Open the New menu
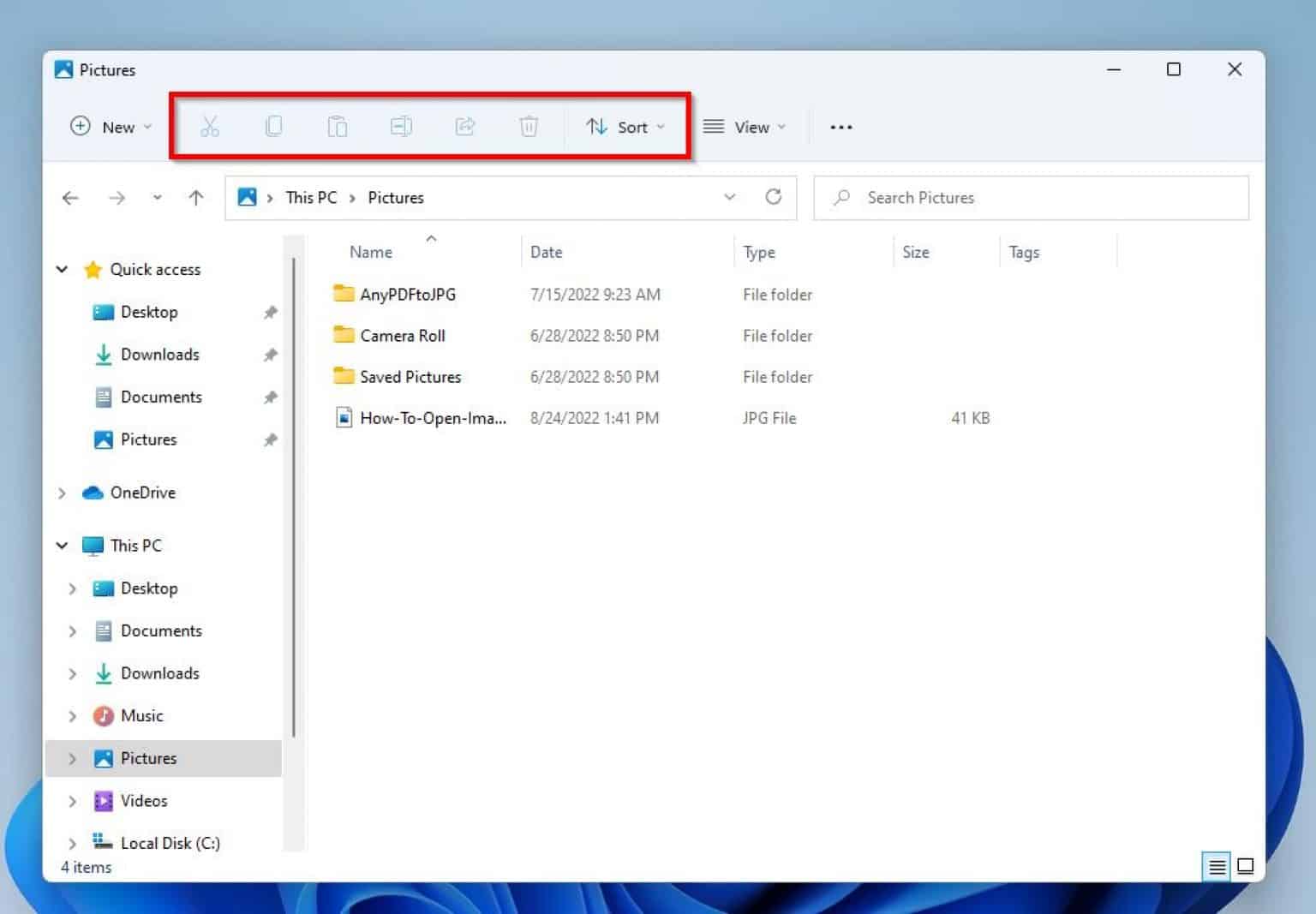The image size is (1316, 914). point(109,126)
